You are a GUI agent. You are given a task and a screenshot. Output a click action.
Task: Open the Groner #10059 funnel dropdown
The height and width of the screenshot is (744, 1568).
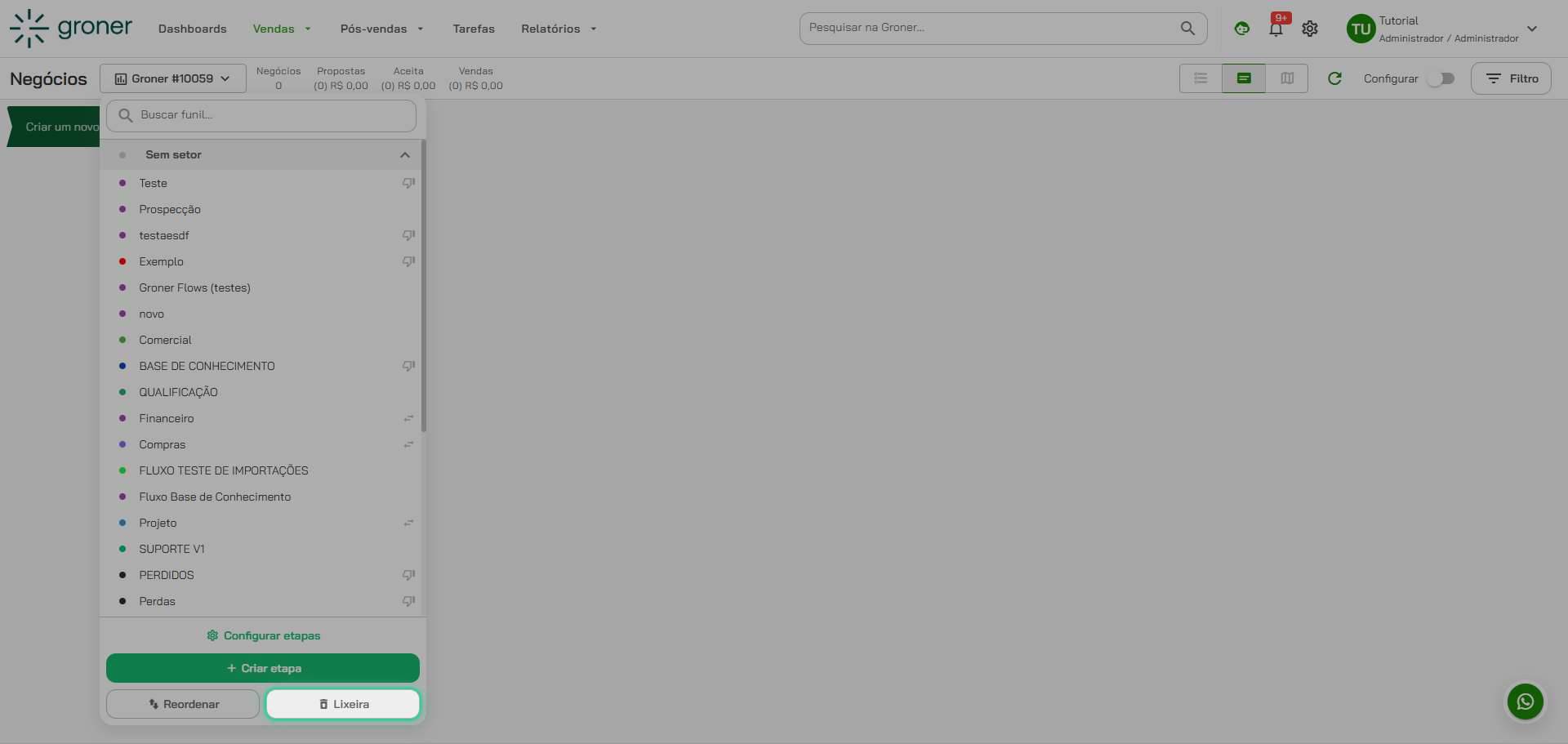click(x=172, y=78)
